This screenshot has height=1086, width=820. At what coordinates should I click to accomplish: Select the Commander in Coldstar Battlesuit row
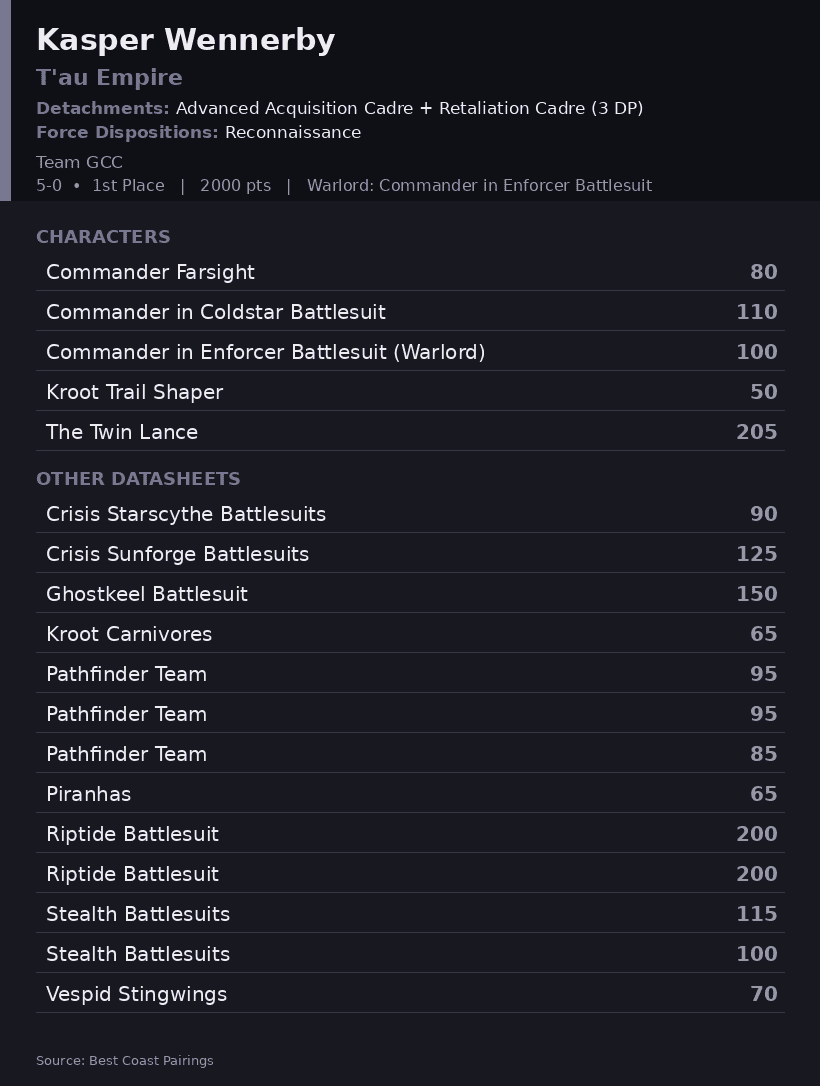click(x=410, y=312)
